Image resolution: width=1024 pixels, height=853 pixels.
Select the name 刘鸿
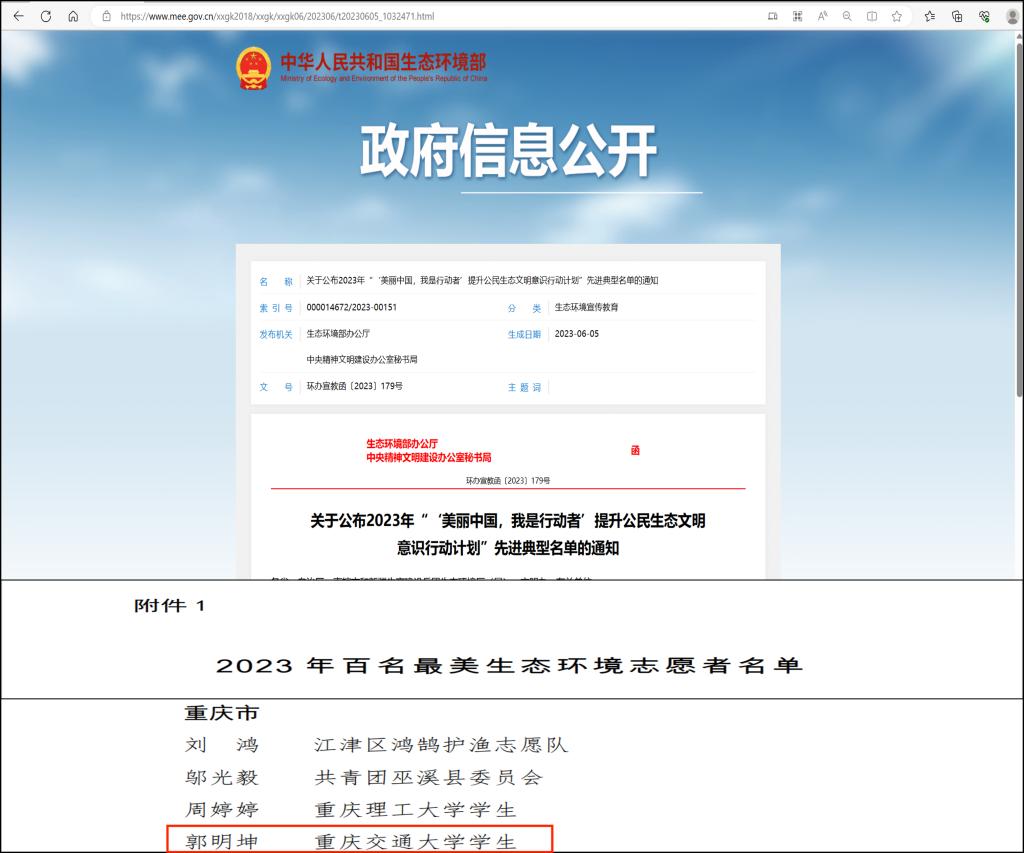(x=222, y=745)
